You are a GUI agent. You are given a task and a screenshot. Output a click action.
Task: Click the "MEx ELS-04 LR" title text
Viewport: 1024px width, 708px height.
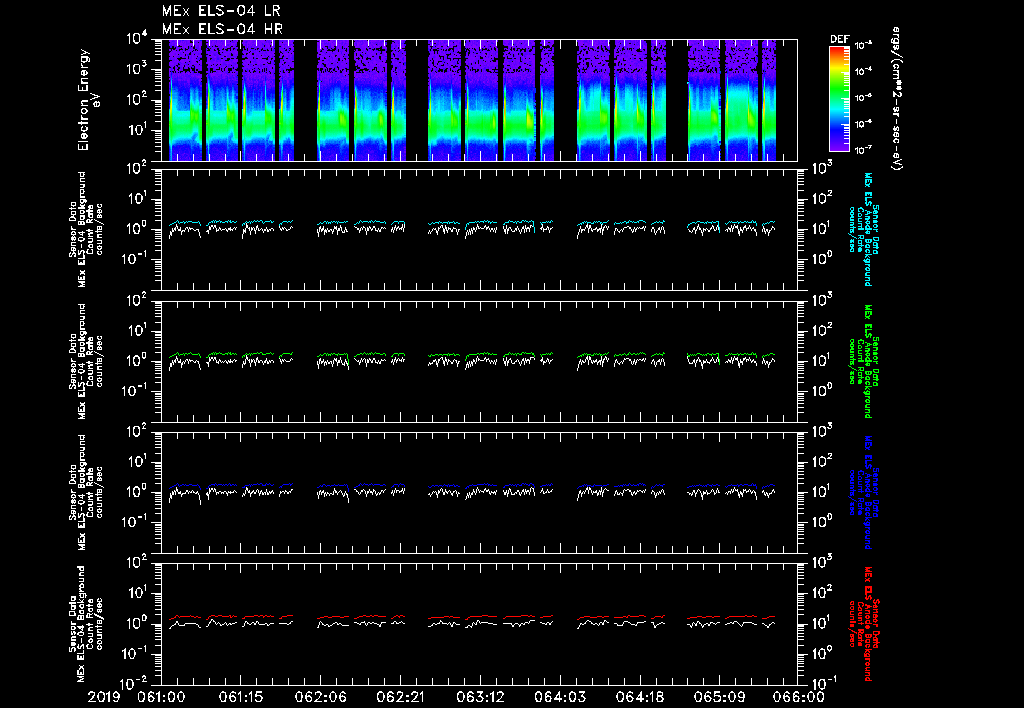click(x=221, y=11)
